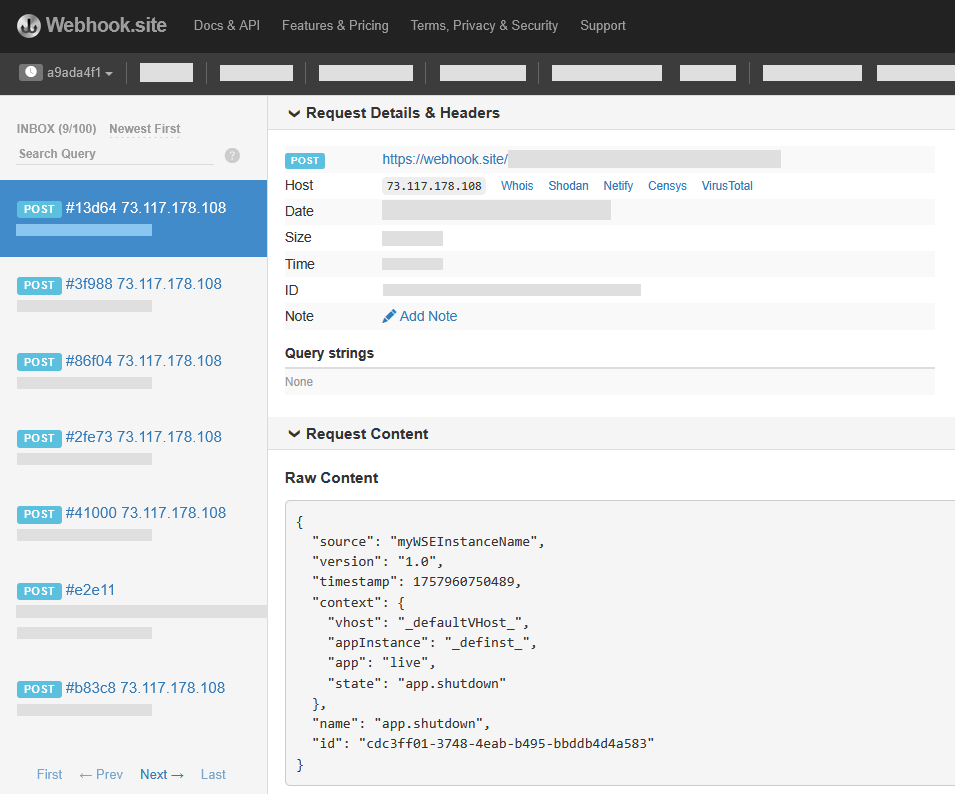Click the POST method badge in request details
Viewport: 955px width, 794px height.
pos(305,160)
